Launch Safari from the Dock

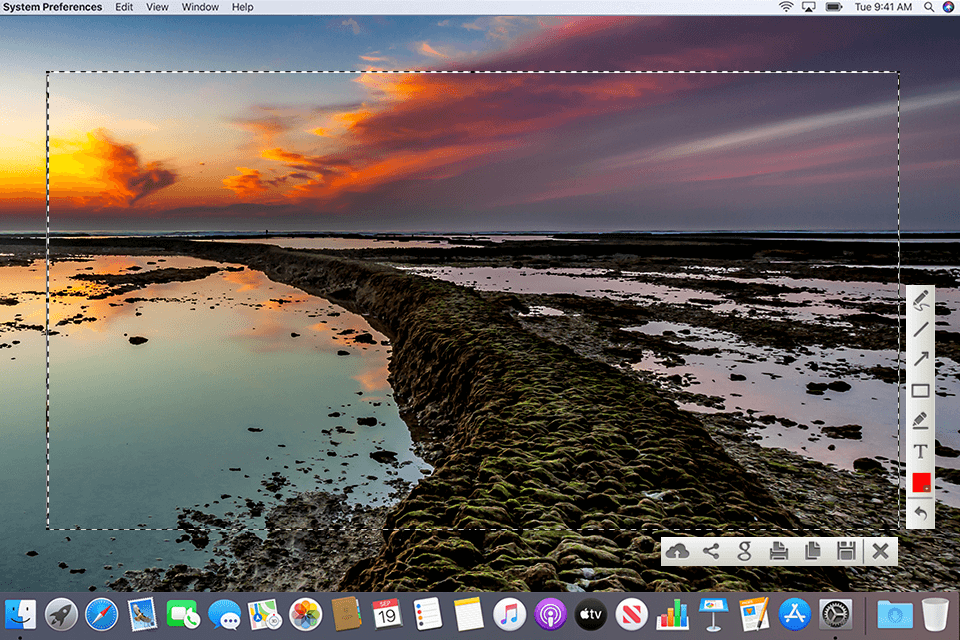tap(103, 613)
